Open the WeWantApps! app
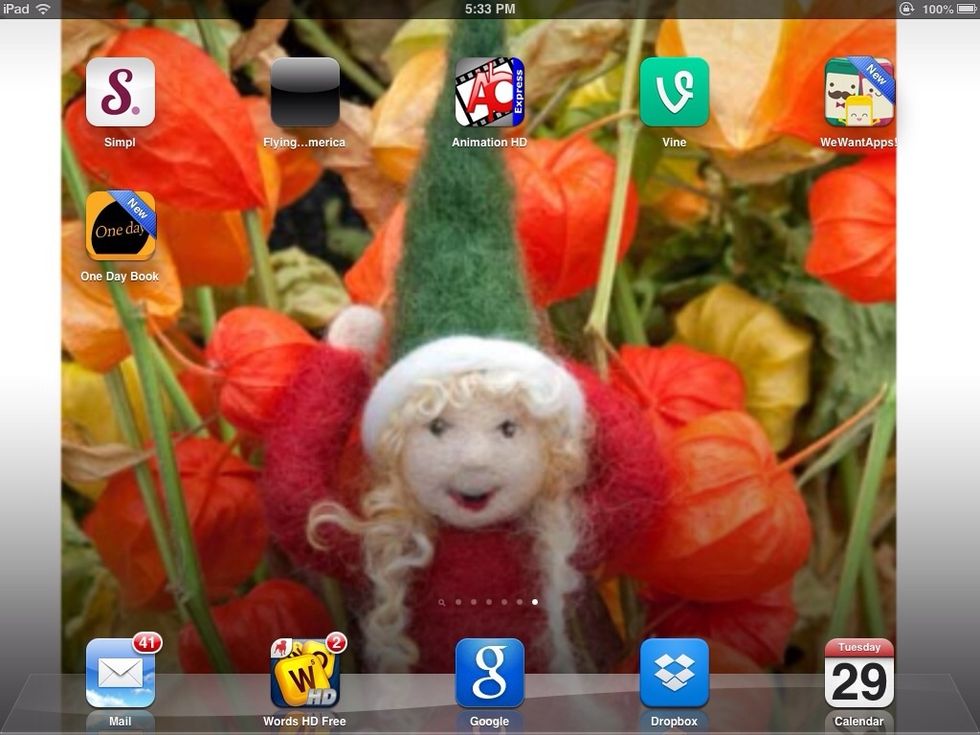Screen dimensions: 980x735 859,92
